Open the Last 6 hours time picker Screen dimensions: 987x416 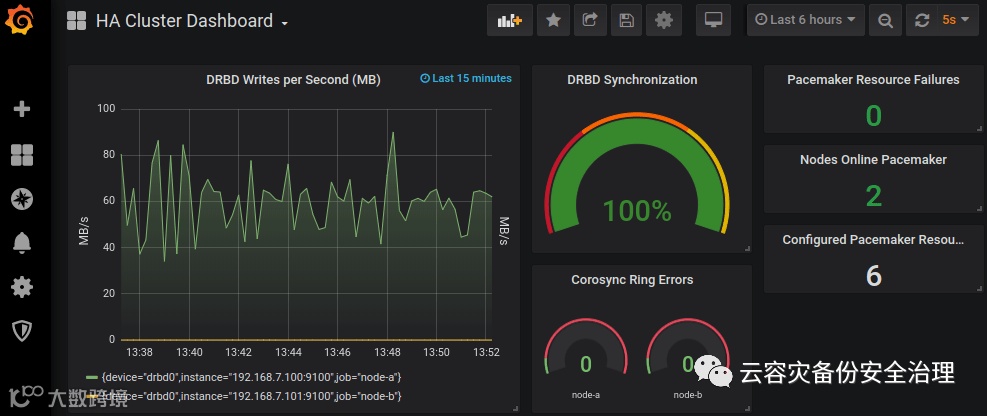coord(806,20)
